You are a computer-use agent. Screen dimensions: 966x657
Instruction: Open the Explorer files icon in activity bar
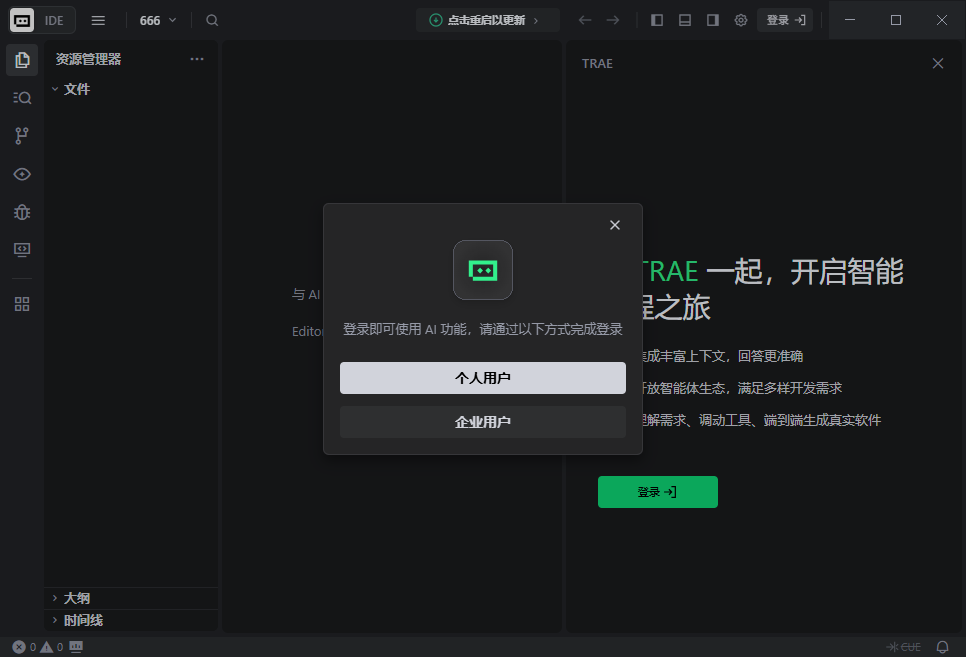(22, 60)
